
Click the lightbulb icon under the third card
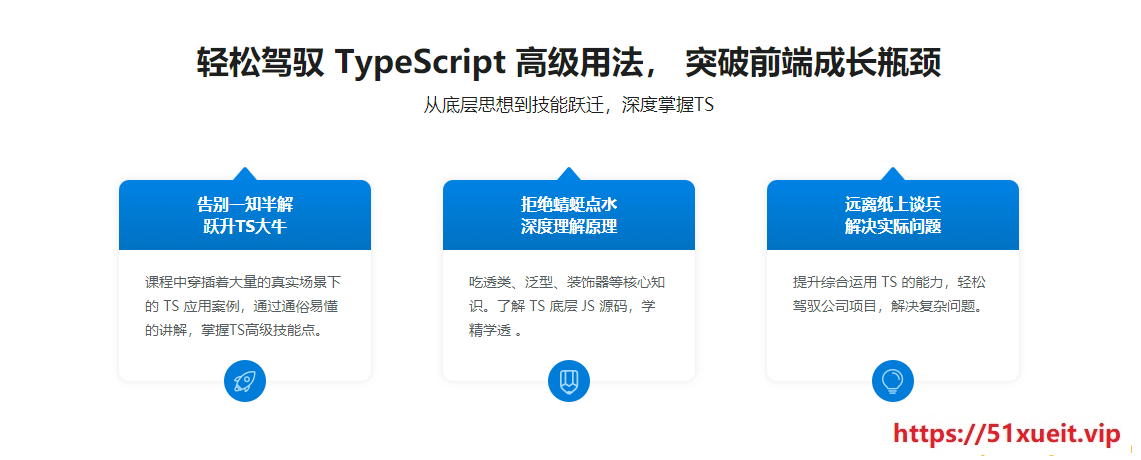(893, 381)
